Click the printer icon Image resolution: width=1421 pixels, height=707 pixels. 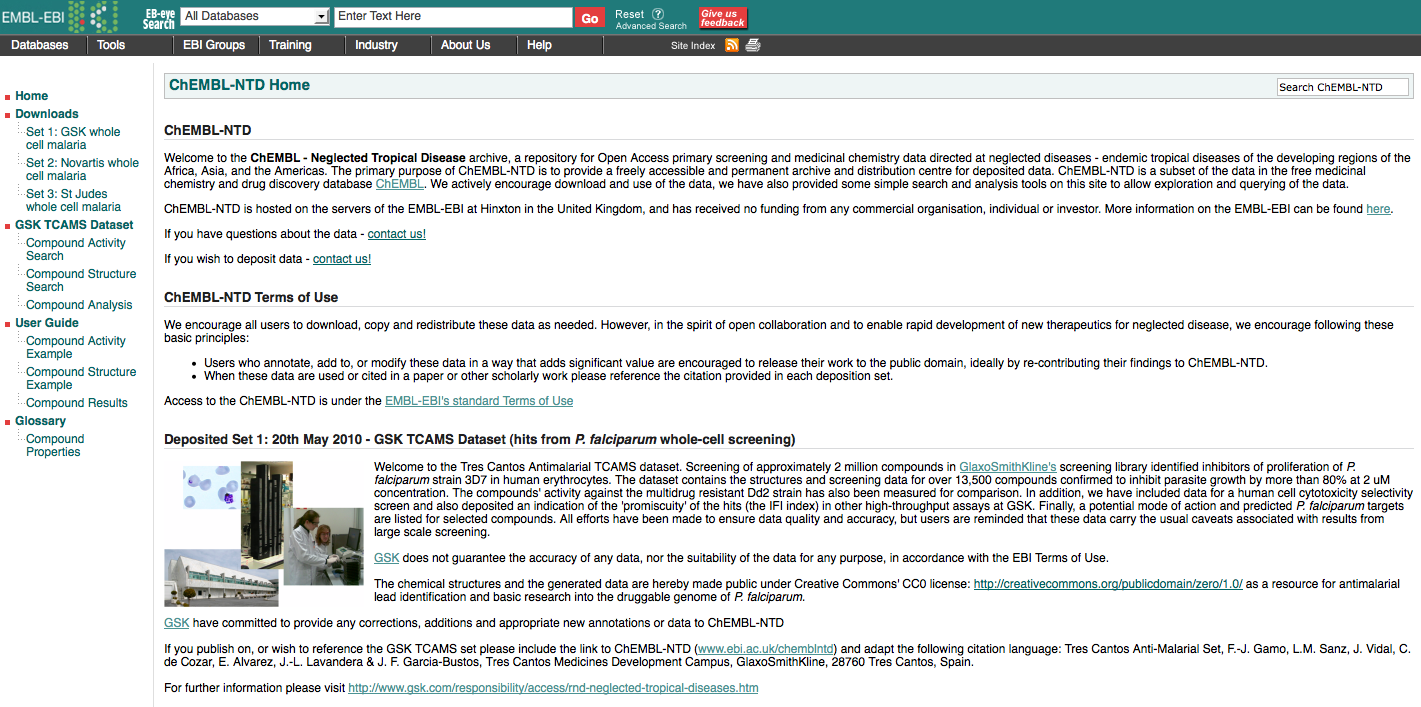pos(753,45)
